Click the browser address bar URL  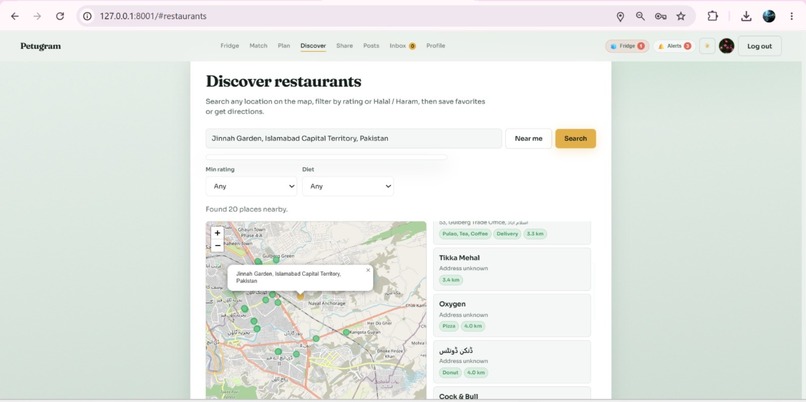pyautogui.click(x=153, y=16)
